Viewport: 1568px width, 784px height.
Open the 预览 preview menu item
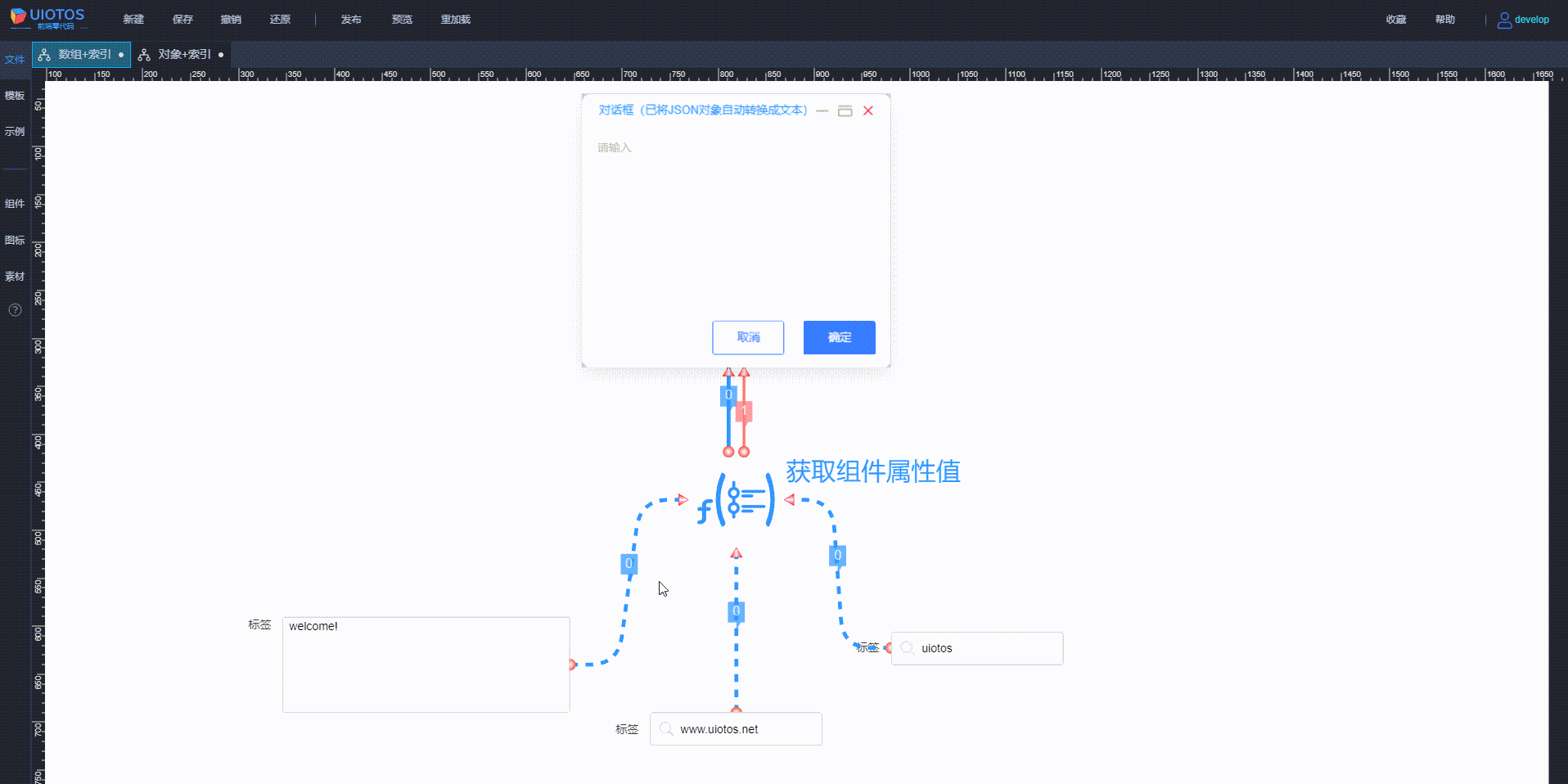pyautogui.click(x=402, y=19)
